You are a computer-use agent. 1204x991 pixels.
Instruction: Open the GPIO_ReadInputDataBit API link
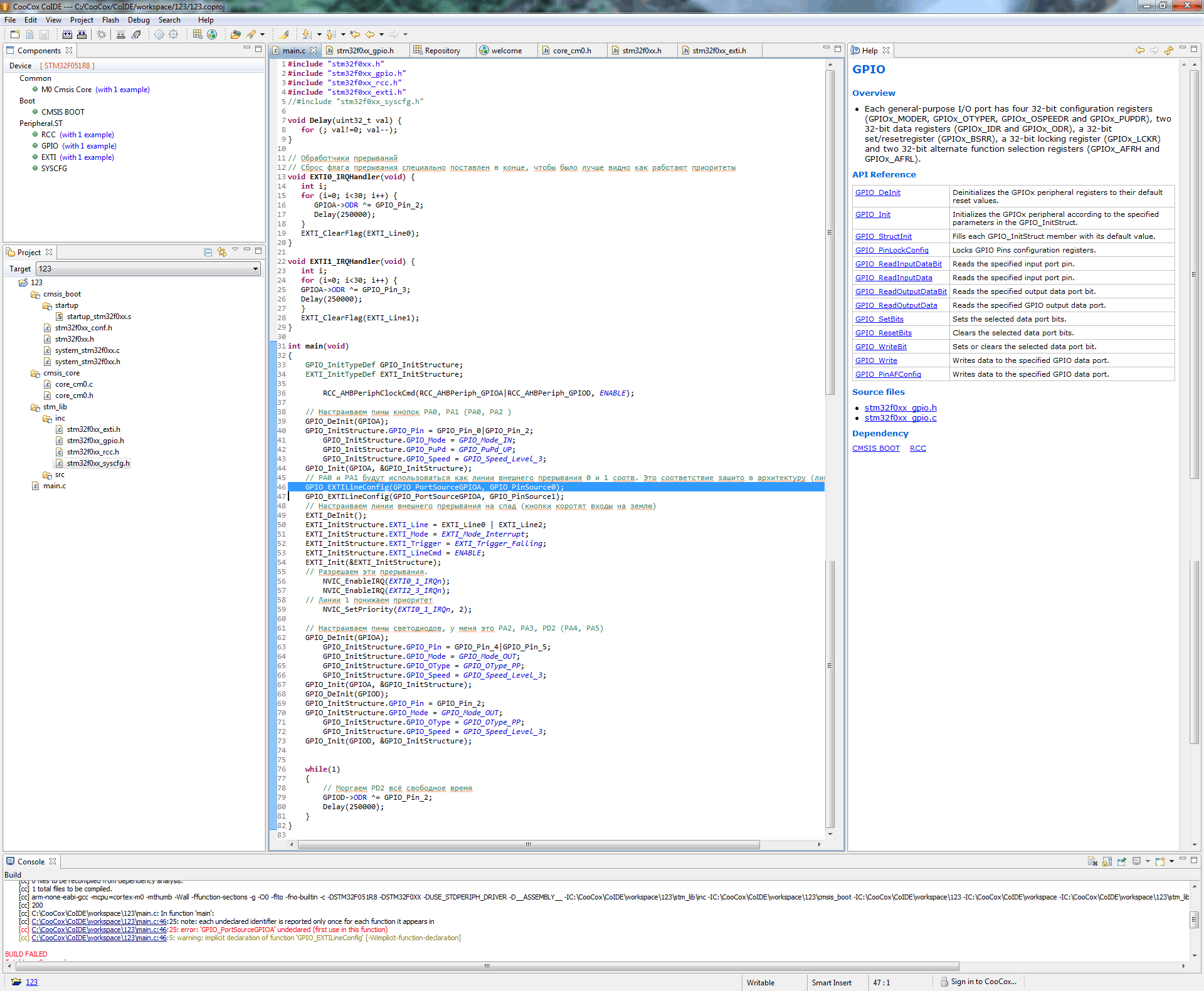tap(898, 264)
